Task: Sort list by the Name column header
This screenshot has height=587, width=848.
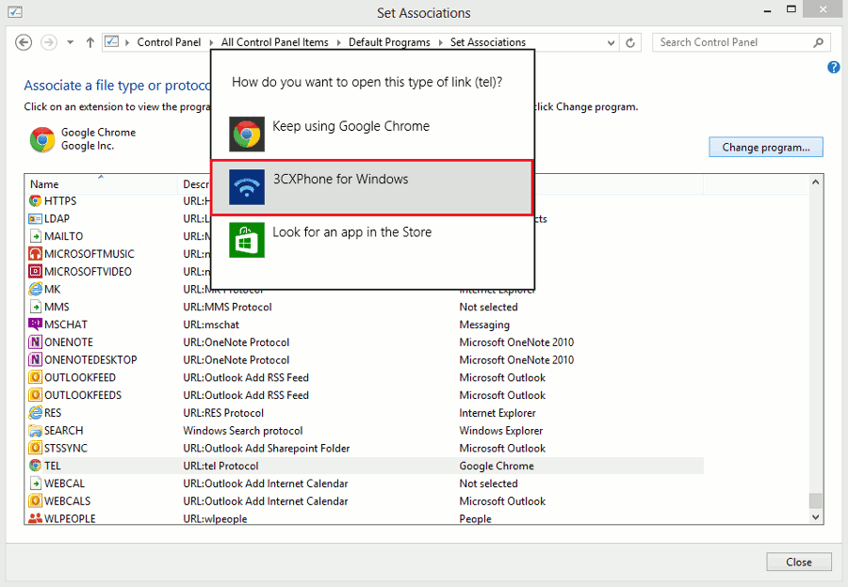Action: coord(101,184)
